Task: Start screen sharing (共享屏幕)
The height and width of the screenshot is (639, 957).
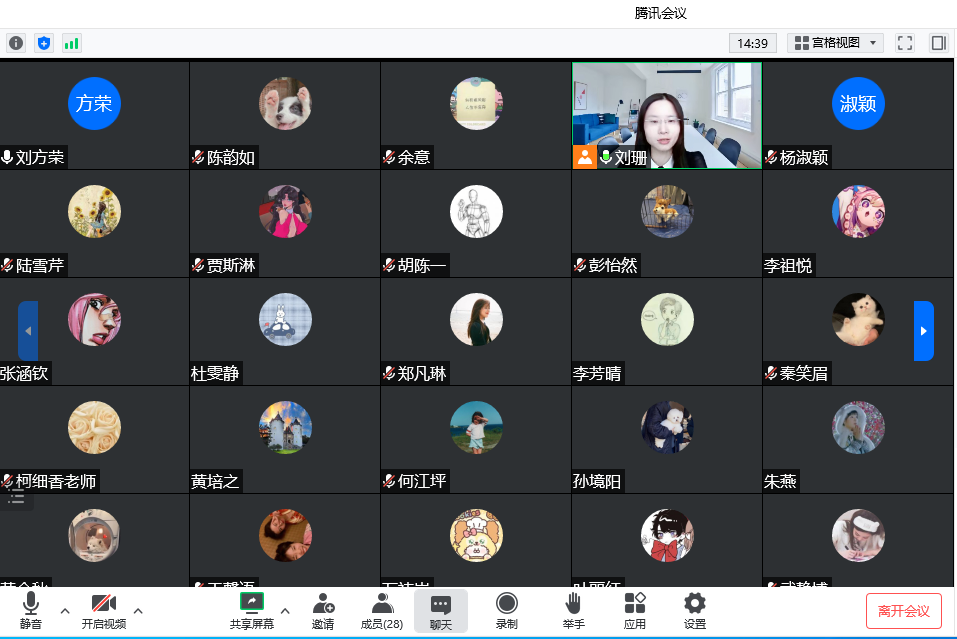Action: click(x=251, y=610)
